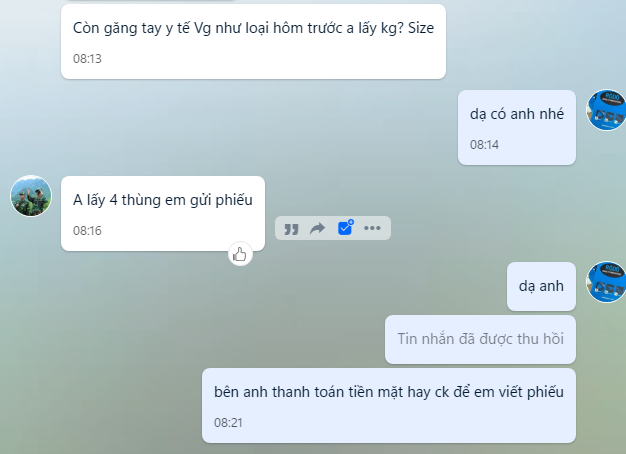This screenshot has width=626, height=454.
Task: Click the recalled 'Tin nhắn đã được thu hồi' bubble
Action: point(480,339)
